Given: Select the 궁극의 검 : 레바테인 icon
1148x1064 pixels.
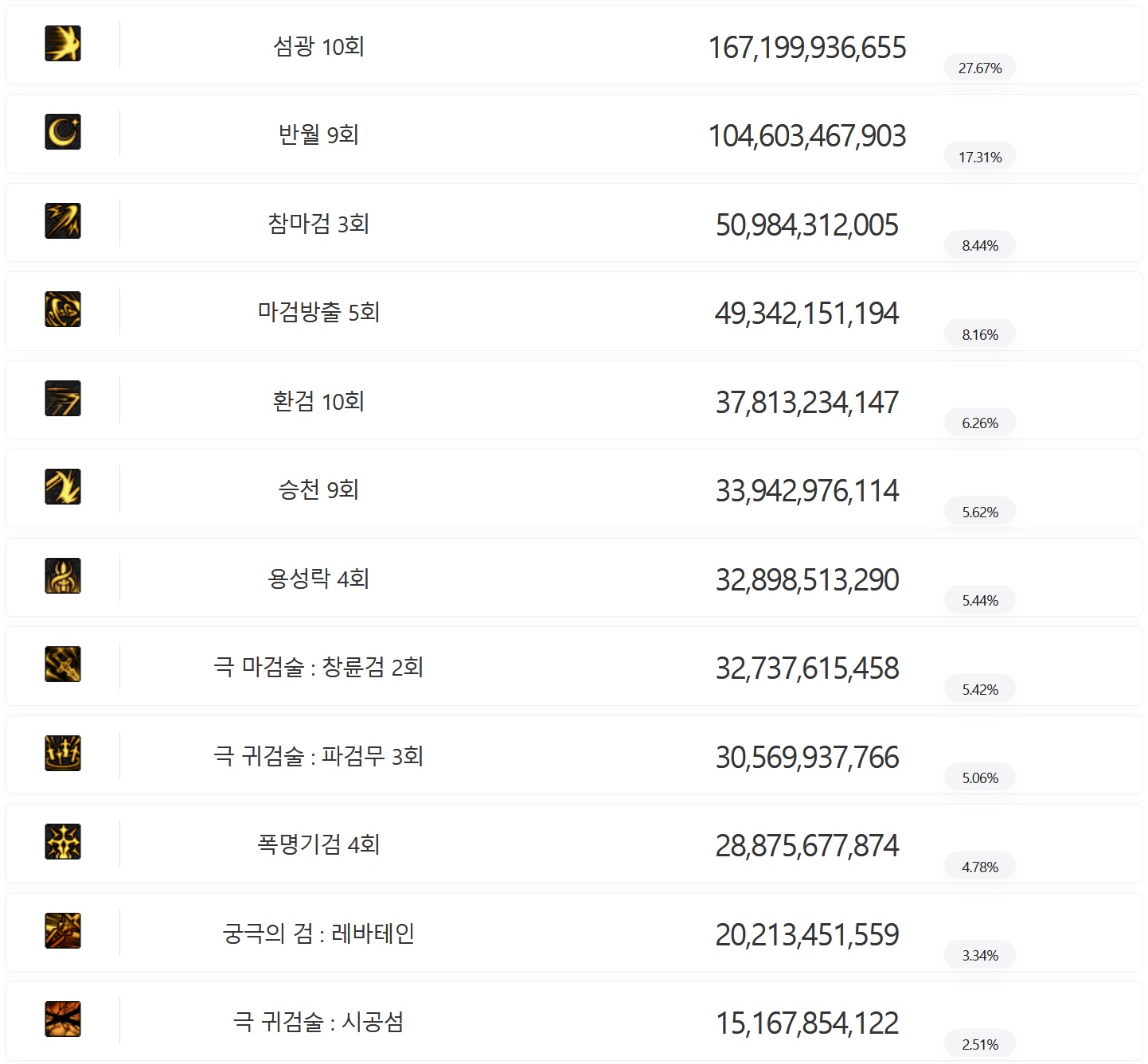Looking at the screenshot, I should pos(63,931).
